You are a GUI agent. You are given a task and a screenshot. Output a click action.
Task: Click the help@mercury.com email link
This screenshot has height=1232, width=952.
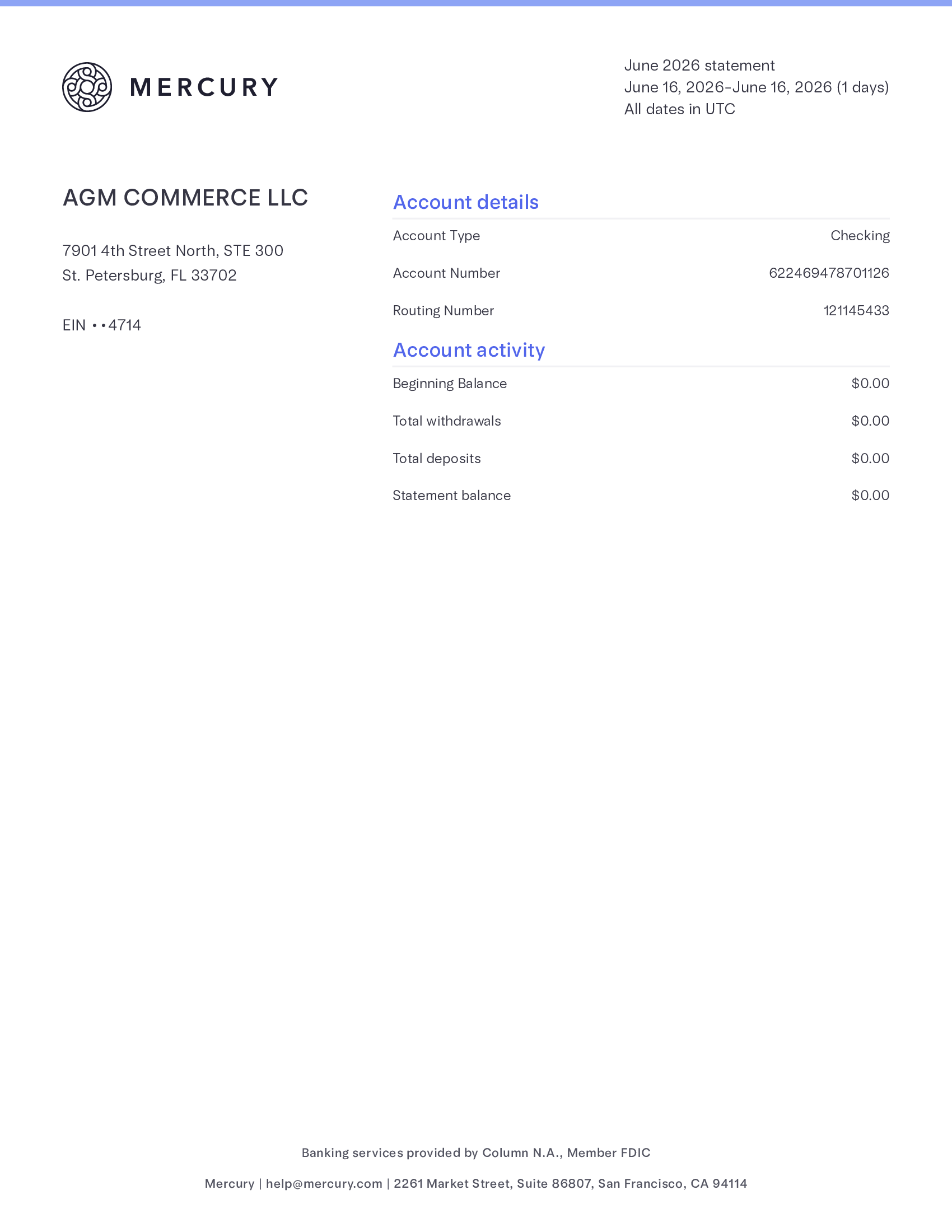(x=324, y=1183)
